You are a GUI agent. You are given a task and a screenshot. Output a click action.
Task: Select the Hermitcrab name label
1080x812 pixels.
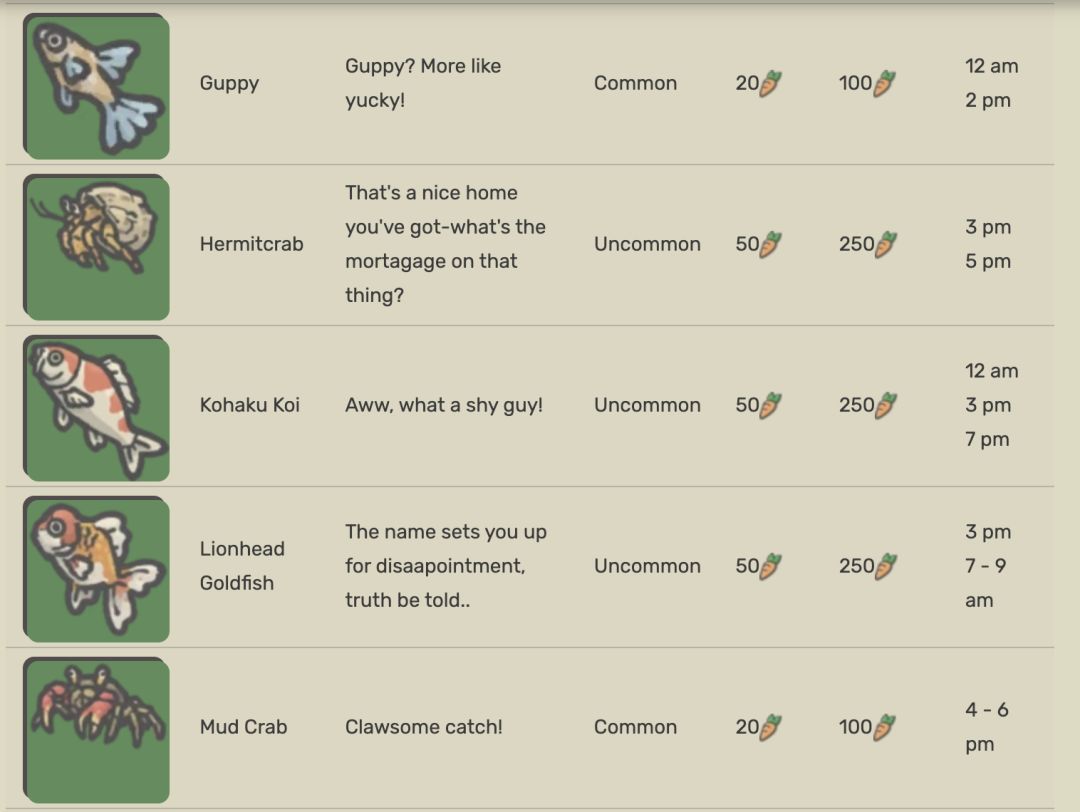(x=251, y=244)
